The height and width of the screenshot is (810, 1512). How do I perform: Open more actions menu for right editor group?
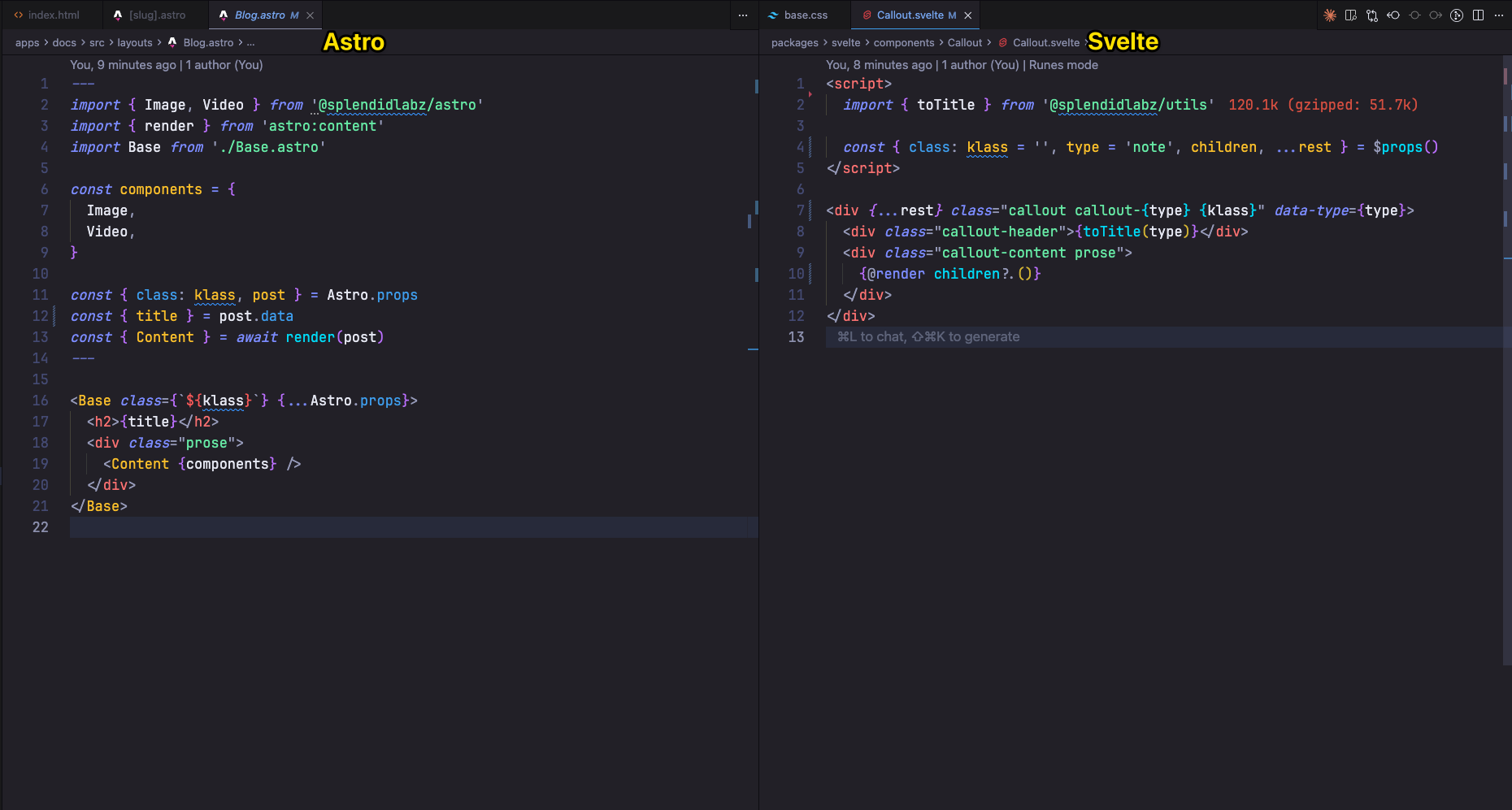coord(1499,15)
